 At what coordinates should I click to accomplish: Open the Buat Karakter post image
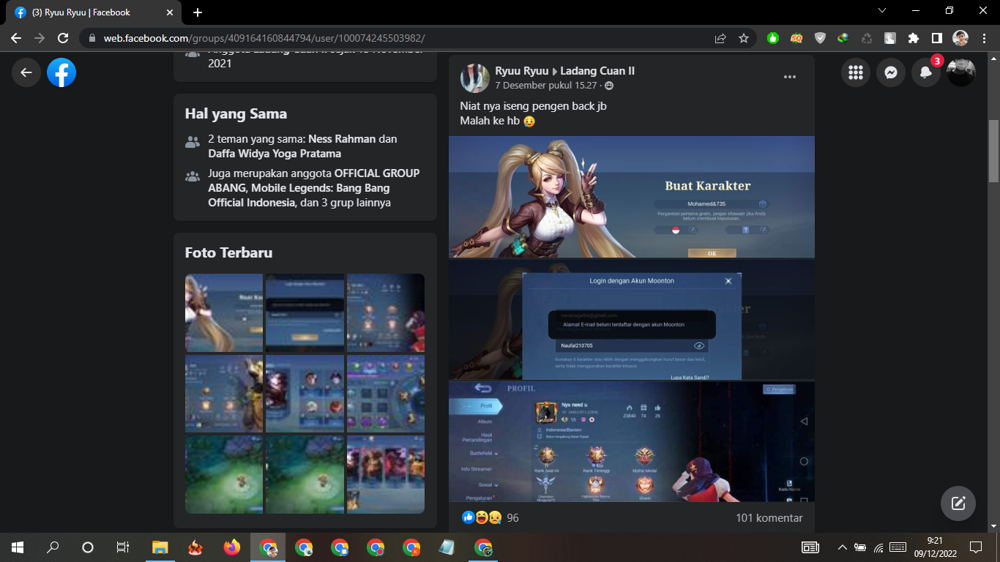click(631, 196)
